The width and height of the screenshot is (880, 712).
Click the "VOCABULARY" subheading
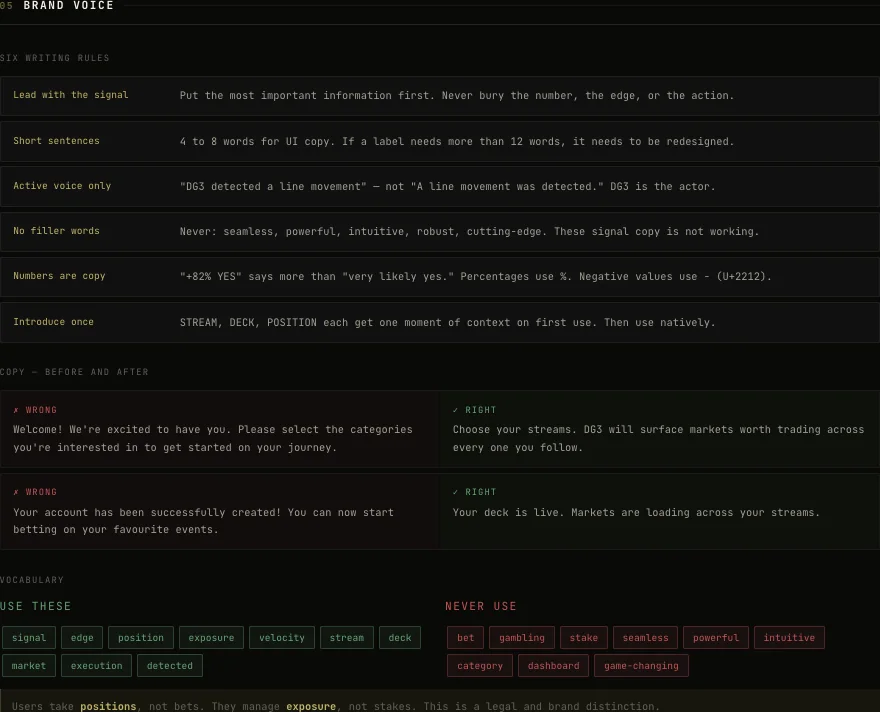(32, 580)
